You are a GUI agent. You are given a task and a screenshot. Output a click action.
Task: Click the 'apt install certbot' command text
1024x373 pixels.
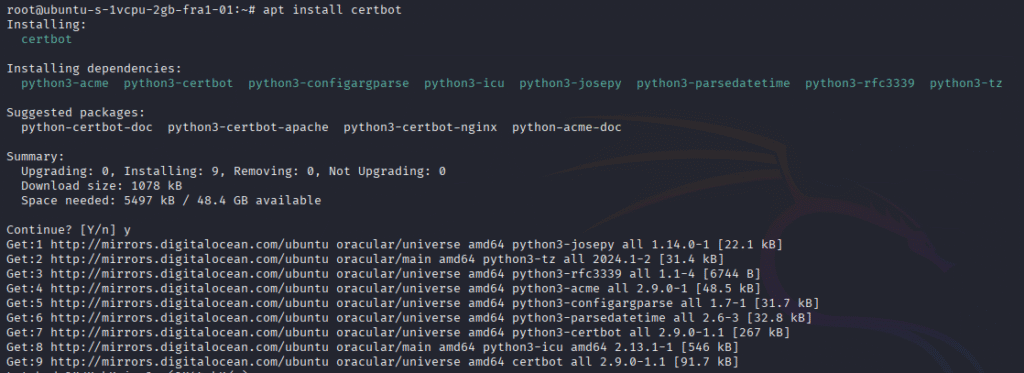(x=332, y=10)
